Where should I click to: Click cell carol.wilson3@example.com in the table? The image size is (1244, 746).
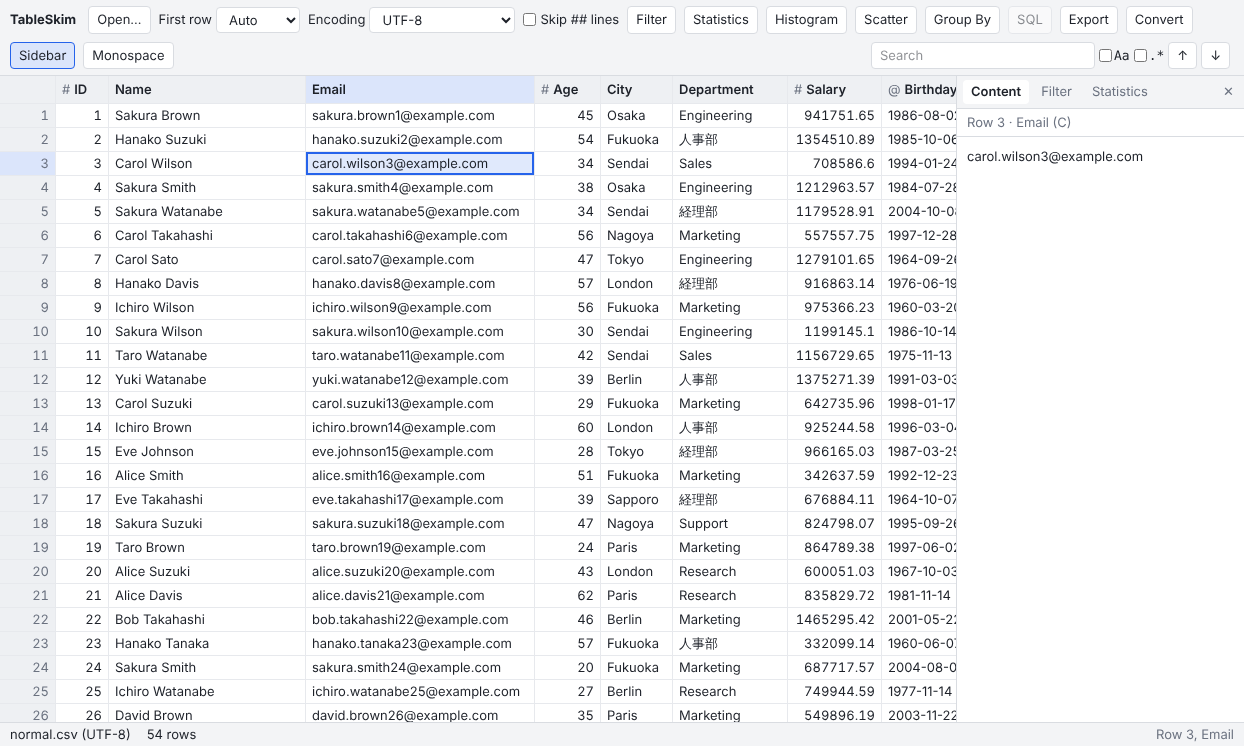(x=420, y=163)
